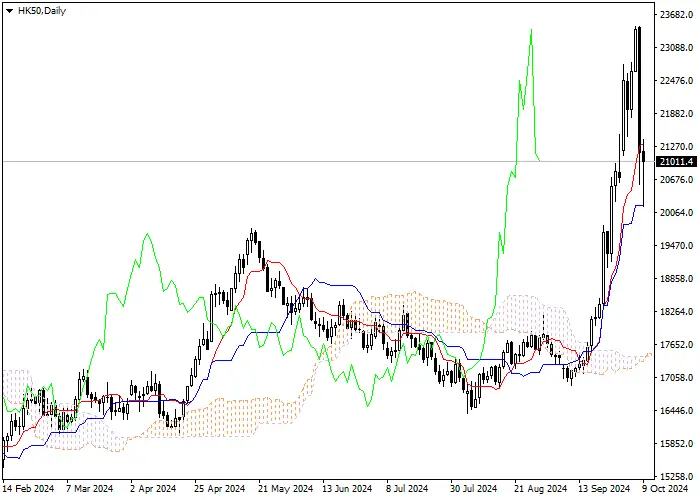The width and height of the screenshot is (700, 500).
Task: Click the 21882.0 price axis label
Action: [x=676, y=114]
